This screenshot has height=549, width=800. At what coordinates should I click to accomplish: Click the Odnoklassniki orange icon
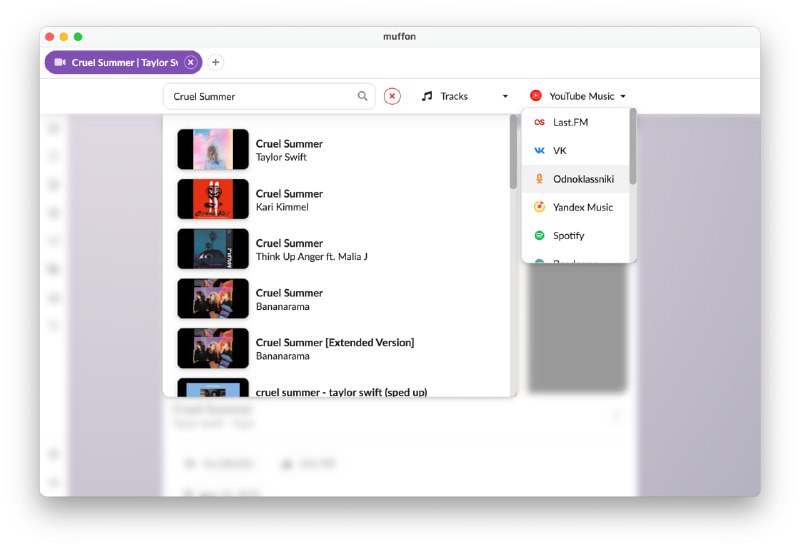click(x=539, y=179)
